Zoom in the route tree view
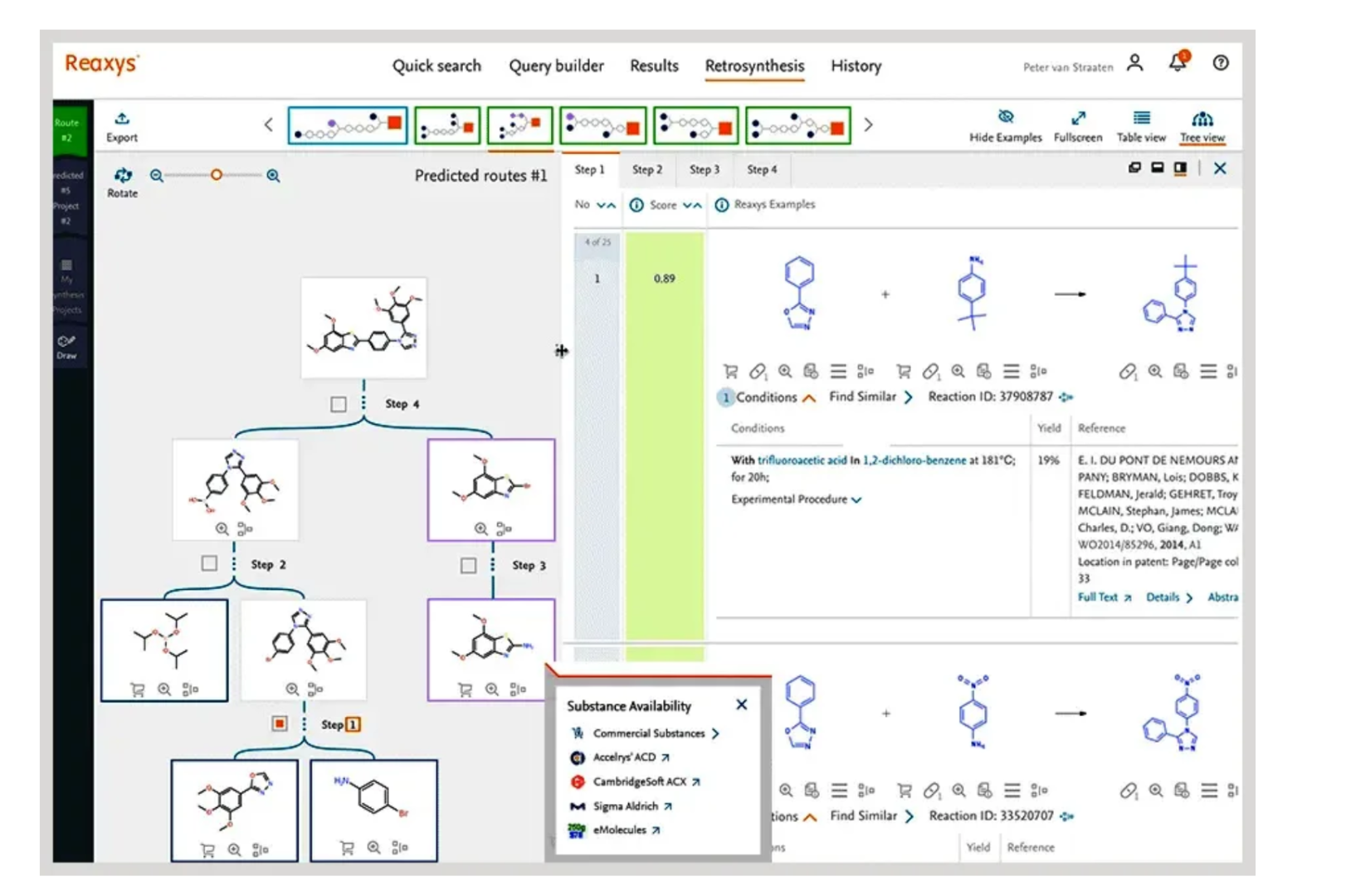Screen dimensions: 1346x896 click(x=273, y=175)
